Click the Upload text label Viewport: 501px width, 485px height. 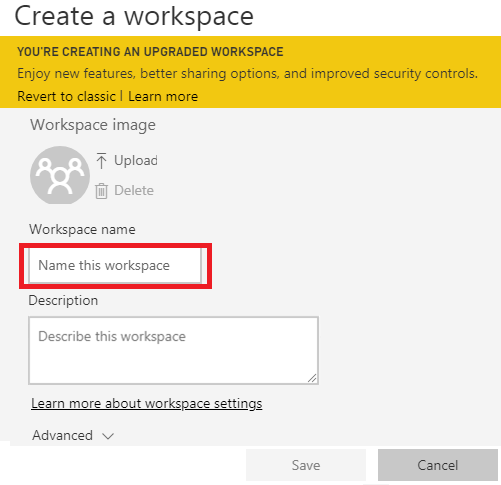(136, 160)
